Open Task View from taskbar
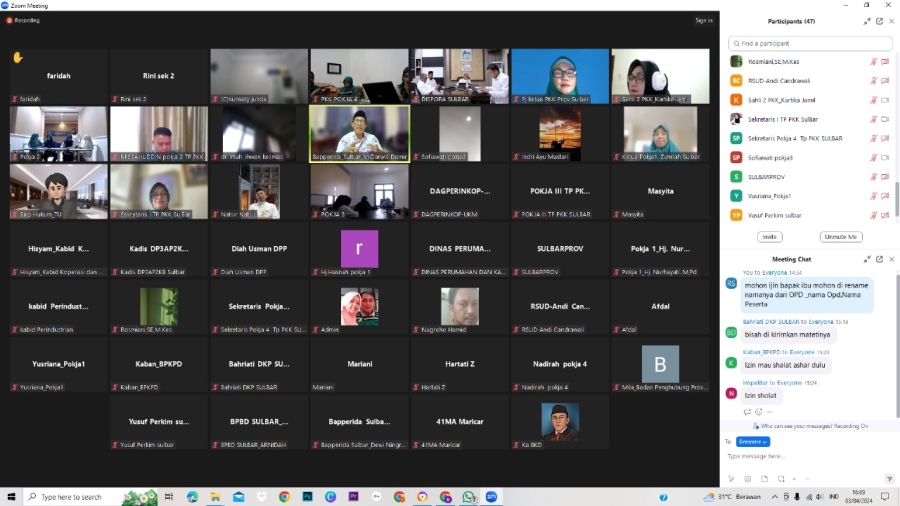Screen dimensions: 900x506 coord(169,497)
